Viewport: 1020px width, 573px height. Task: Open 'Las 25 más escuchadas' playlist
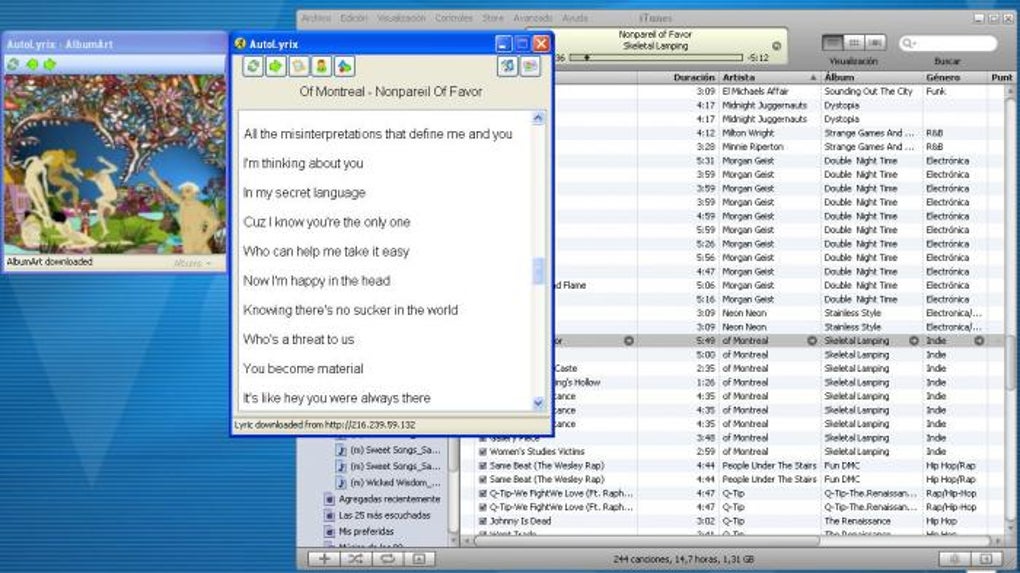(x=384, y=515)
